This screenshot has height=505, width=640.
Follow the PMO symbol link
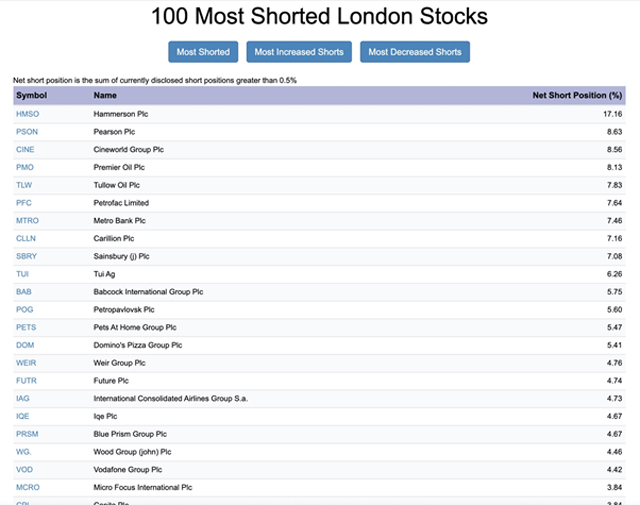click(25, 167)
